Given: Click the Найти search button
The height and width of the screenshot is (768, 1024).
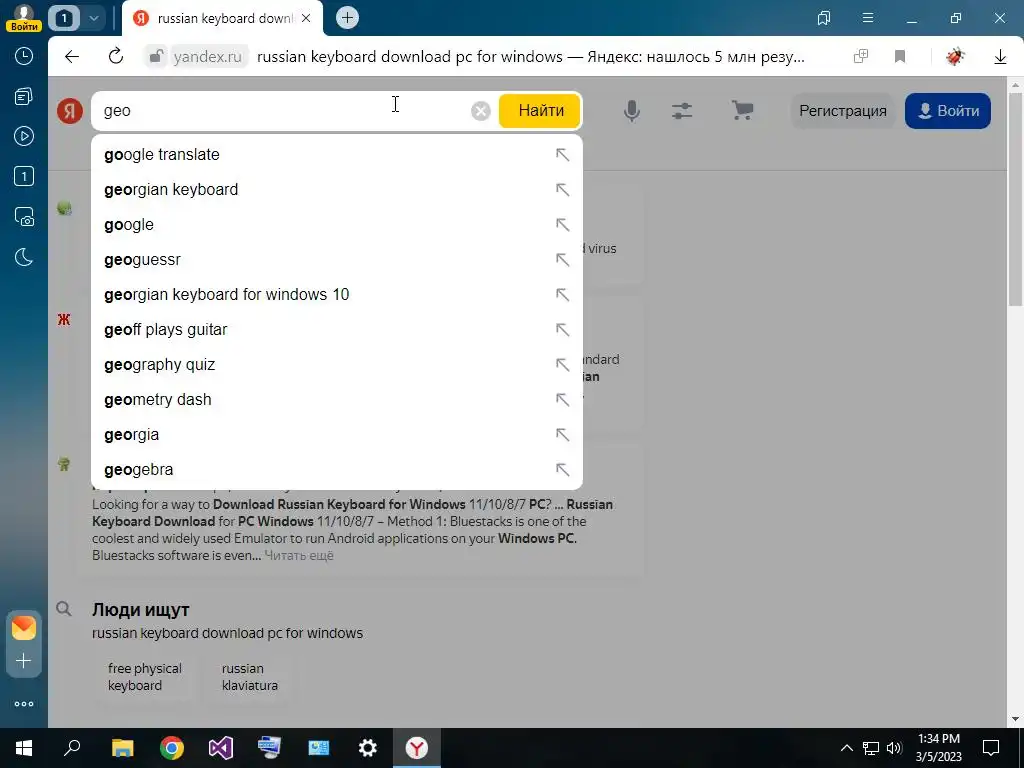Looking at the screenshot, I should [541, 111].
